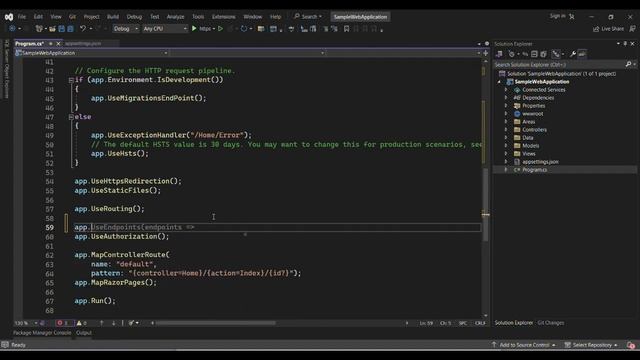Expand the Dependencies node

click(506, 98)
